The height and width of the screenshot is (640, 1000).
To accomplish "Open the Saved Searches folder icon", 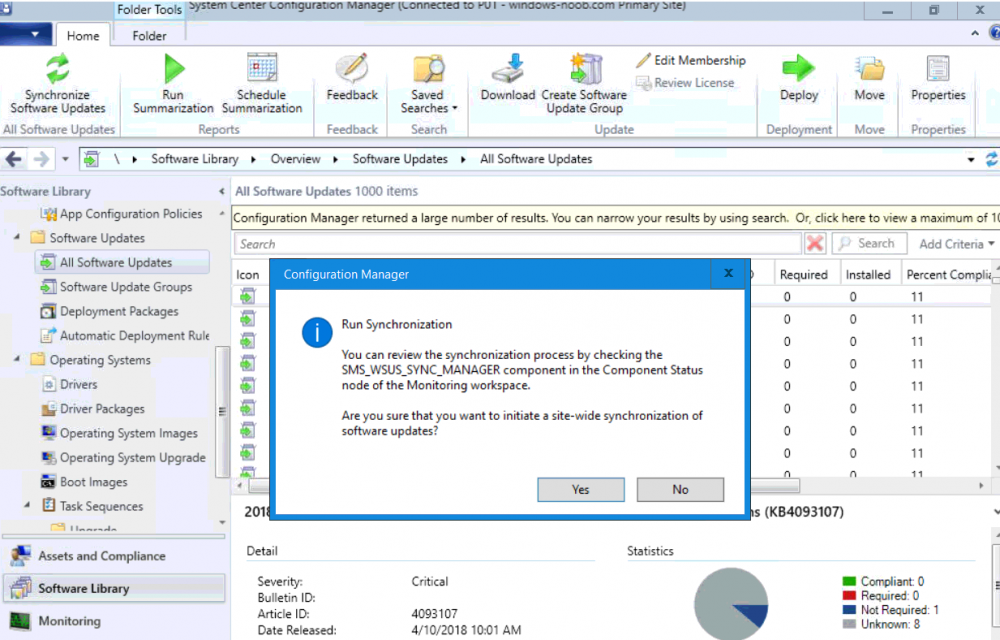I will [x=428, y=69].
